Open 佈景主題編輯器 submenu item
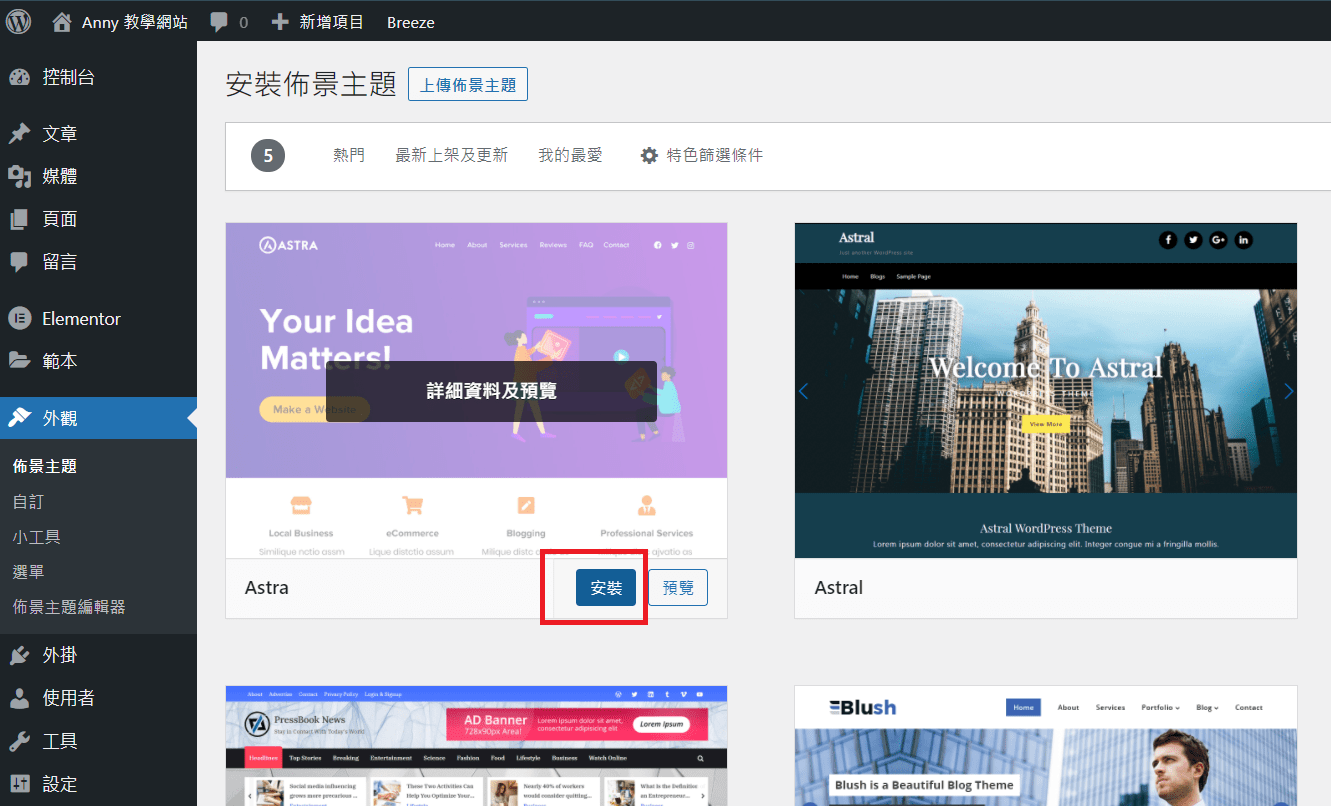The height and width of the screenshot is (806, 1331). pyautogui.click(x=69, y=606)
